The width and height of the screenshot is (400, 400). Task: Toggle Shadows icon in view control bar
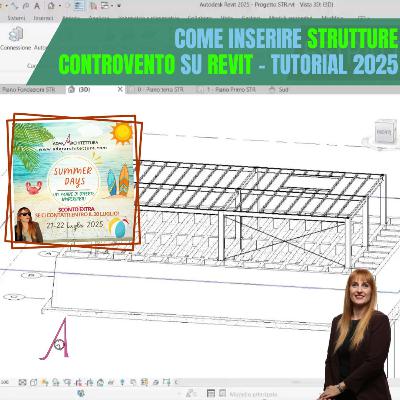56,382
